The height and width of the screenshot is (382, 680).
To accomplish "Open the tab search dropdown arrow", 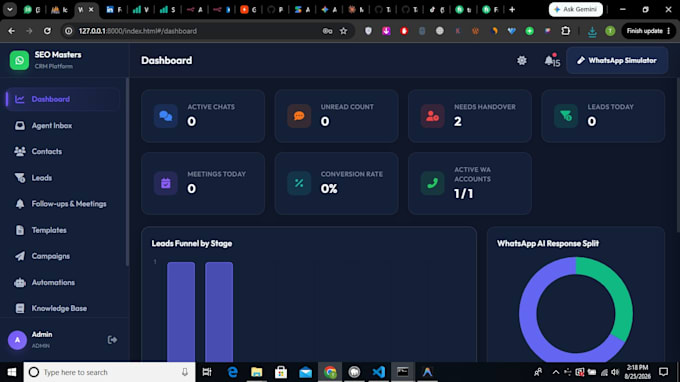I will click(x=10, y=10).
